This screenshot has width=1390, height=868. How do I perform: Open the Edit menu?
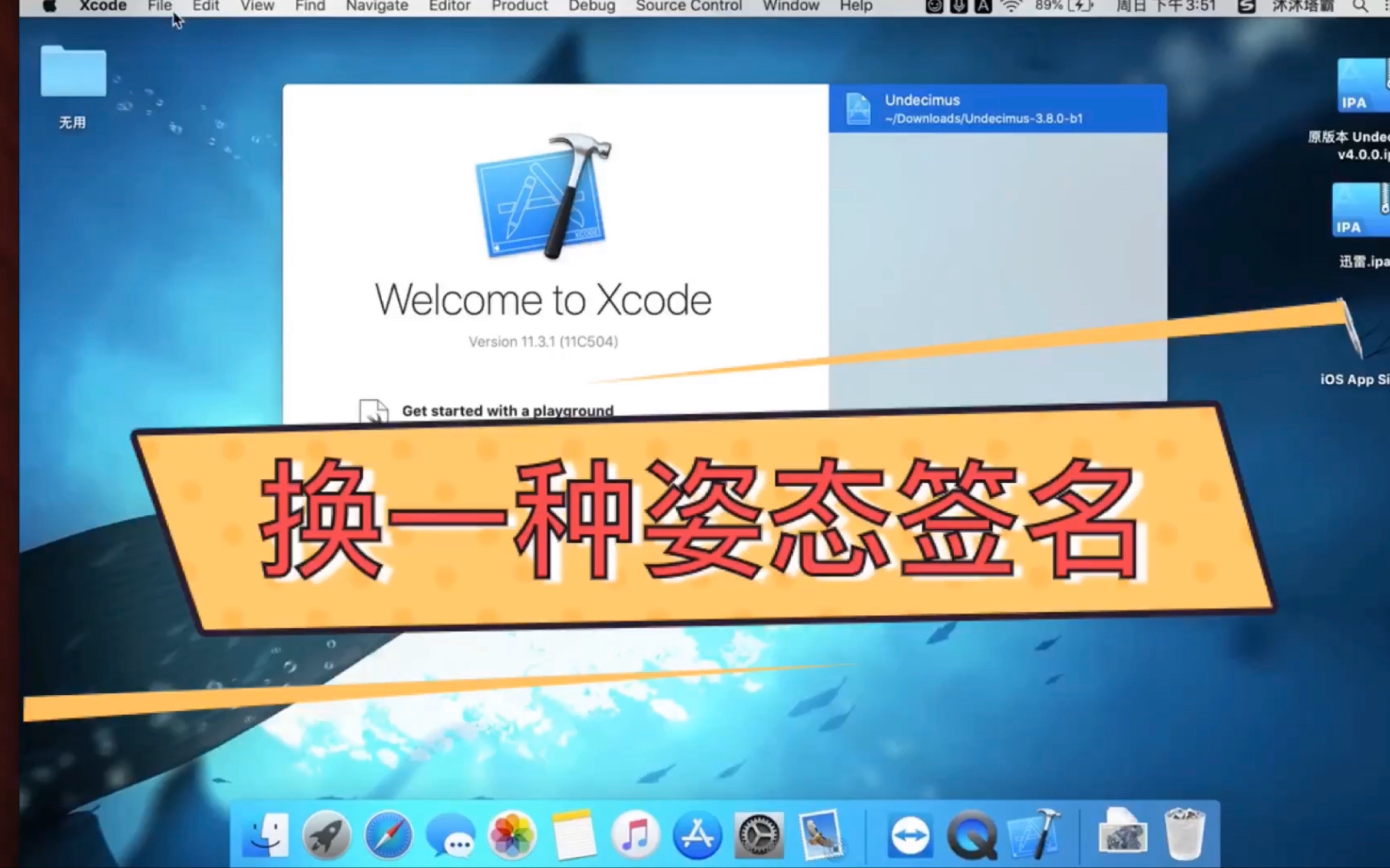point(205,6)
